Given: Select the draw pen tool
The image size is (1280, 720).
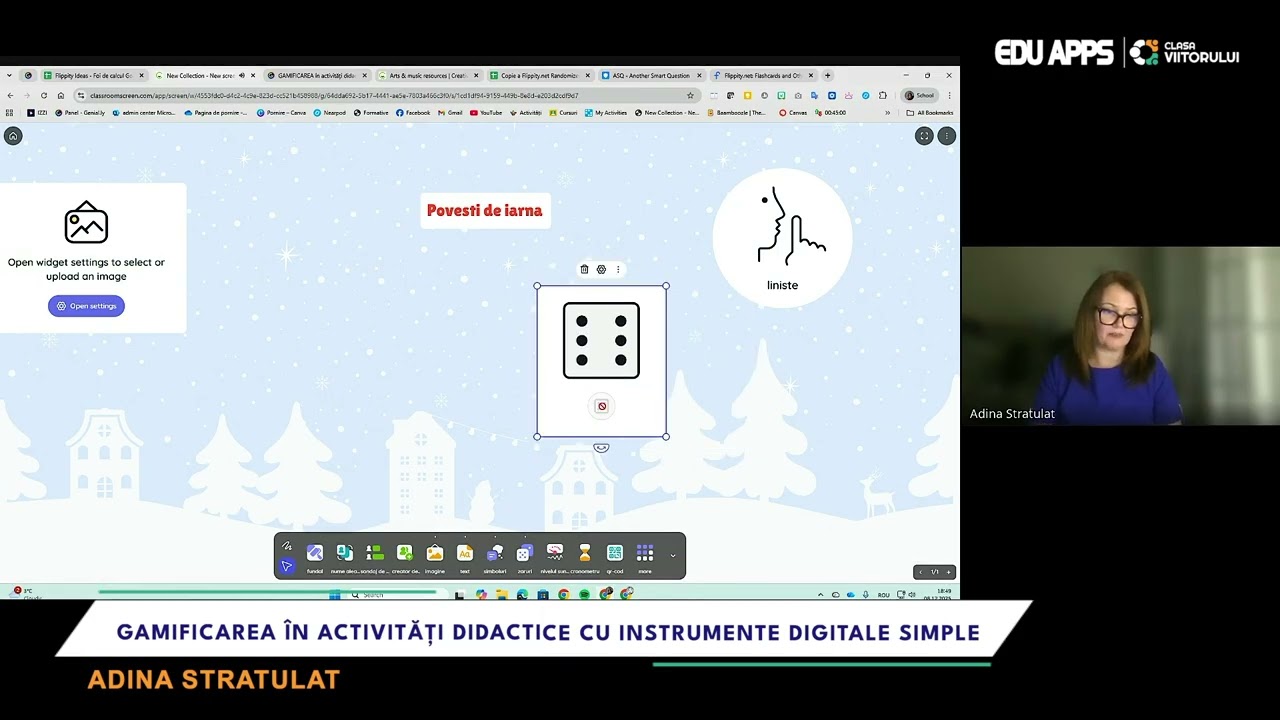Looking at the screenshot, I should pos(287,546).
